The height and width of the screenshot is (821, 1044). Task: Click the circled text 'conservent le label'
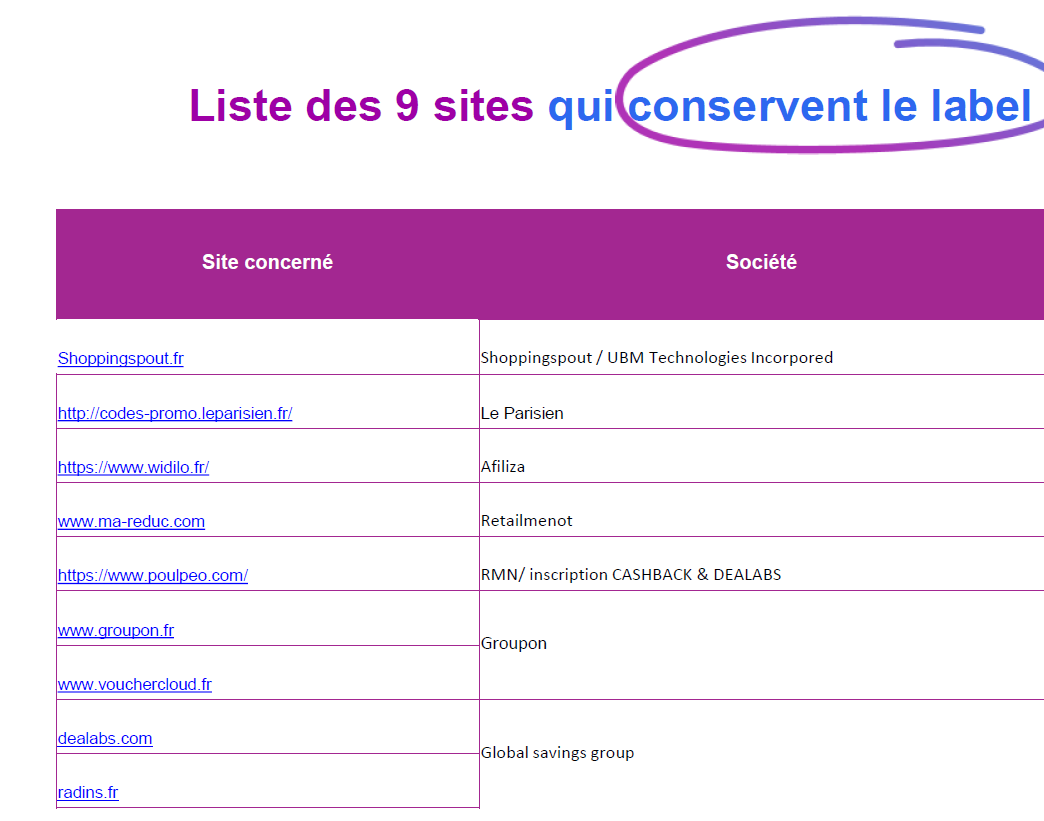[828, 106]
